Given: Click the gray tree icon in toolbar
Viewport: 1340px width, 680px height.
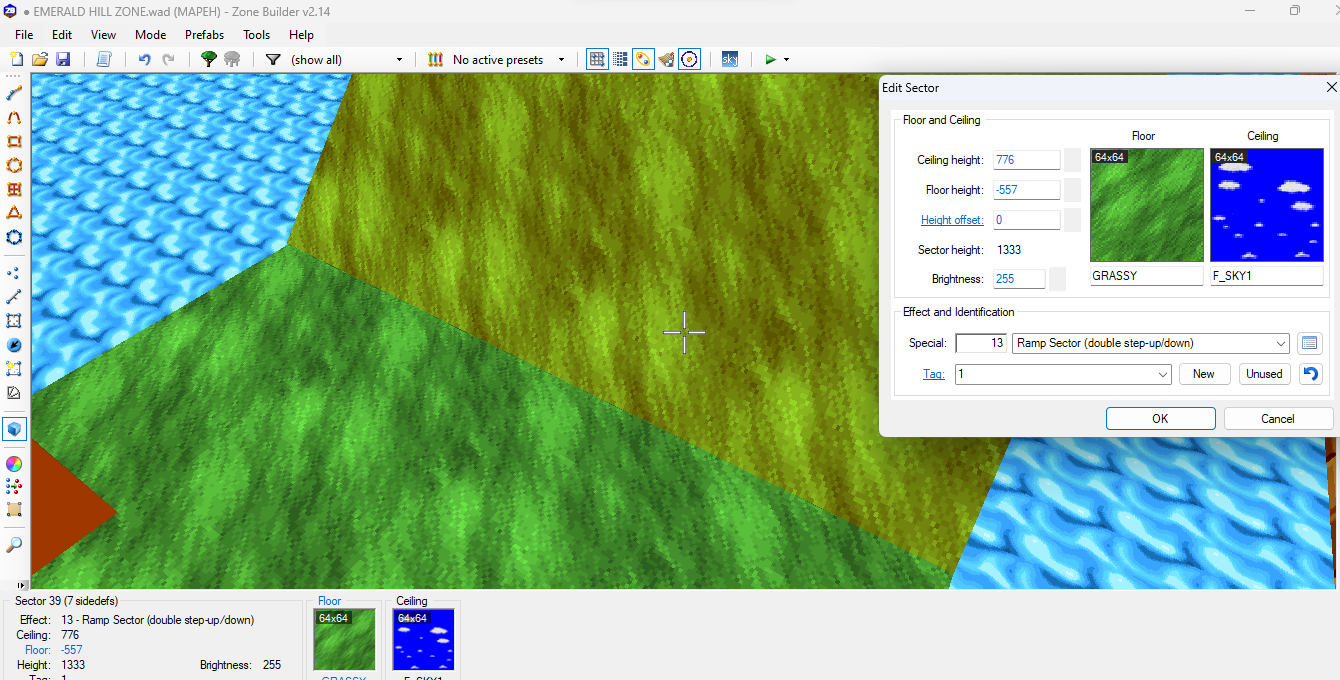Looking at the screenshot, I should point(232,60).
